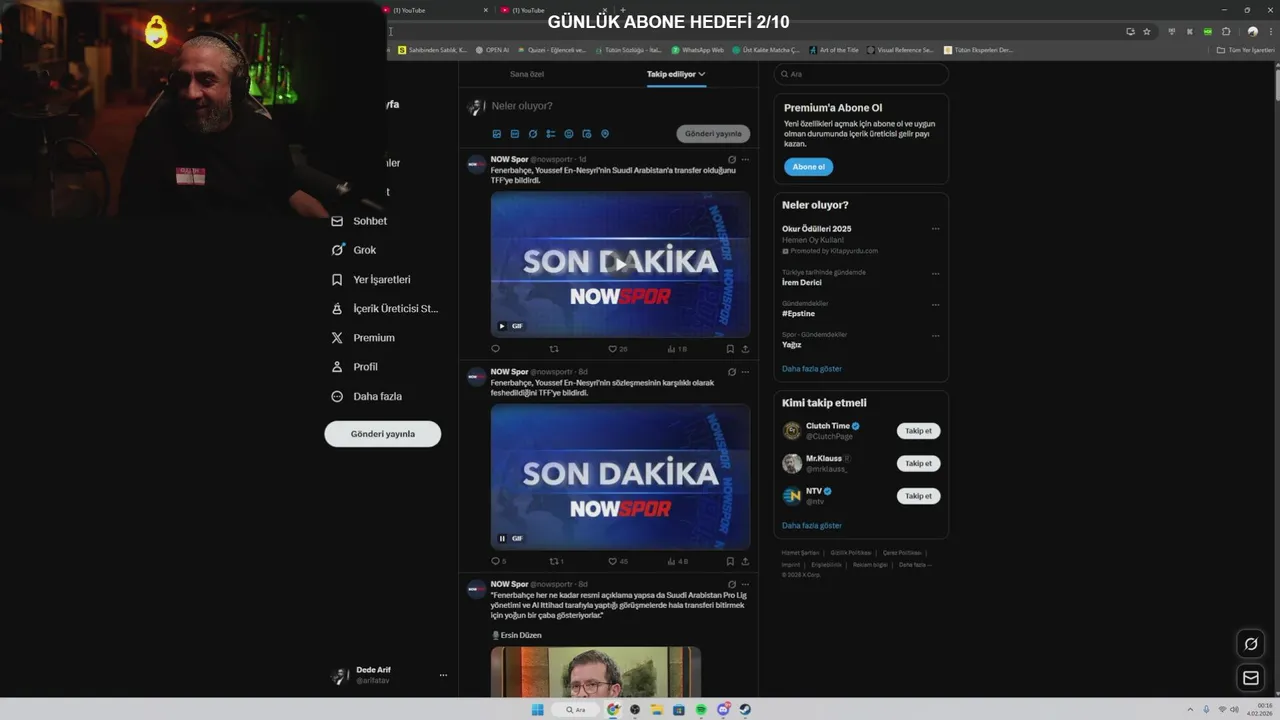Click Daha fazla göster under Kimi takip etmeli
The width and height of the screenshot is (1280, 720).
coord(812,525)
